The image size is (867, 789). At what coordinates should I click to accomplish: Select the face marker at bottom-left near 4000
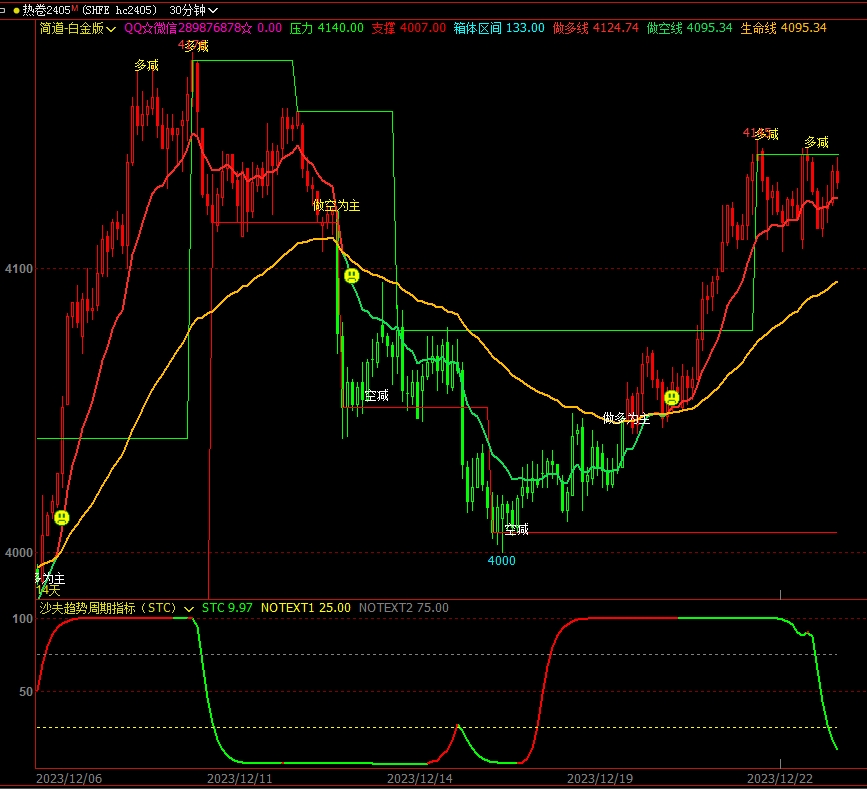pos(62,517)
